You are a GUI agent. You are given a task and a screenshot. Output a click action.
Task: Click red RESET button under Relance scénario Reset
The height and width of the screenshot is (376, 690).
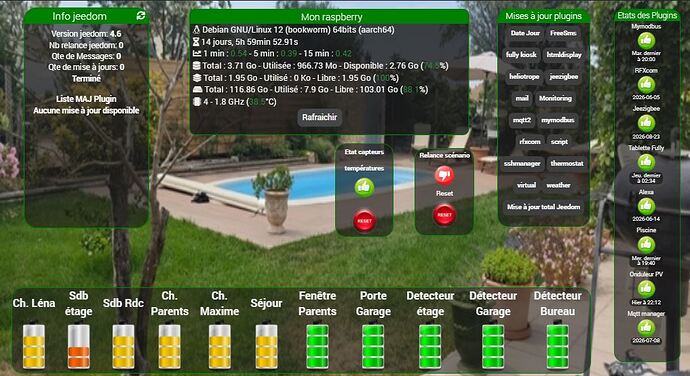pyautogui.click(x=444, y=215)
